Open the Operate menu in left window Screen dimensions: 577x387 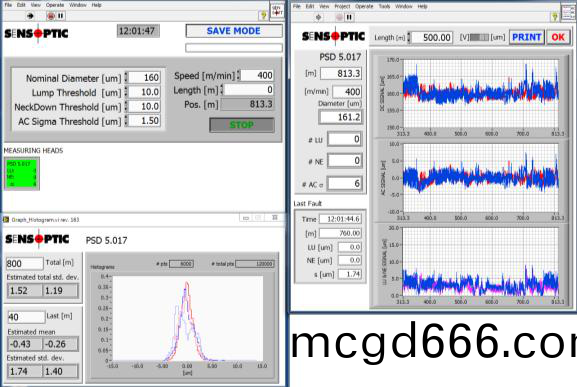[55, 5]
